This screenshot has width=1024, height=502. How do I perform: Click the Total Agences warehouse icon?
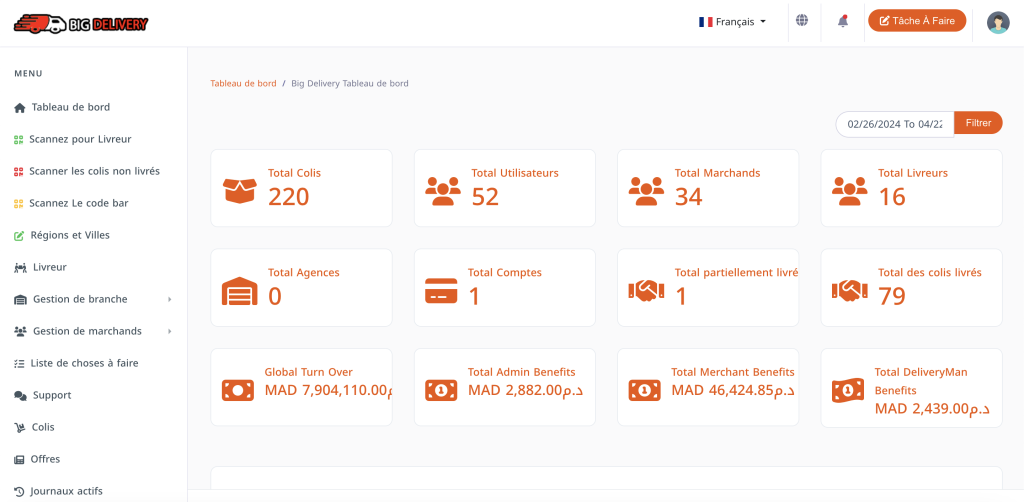pos(239,290)
